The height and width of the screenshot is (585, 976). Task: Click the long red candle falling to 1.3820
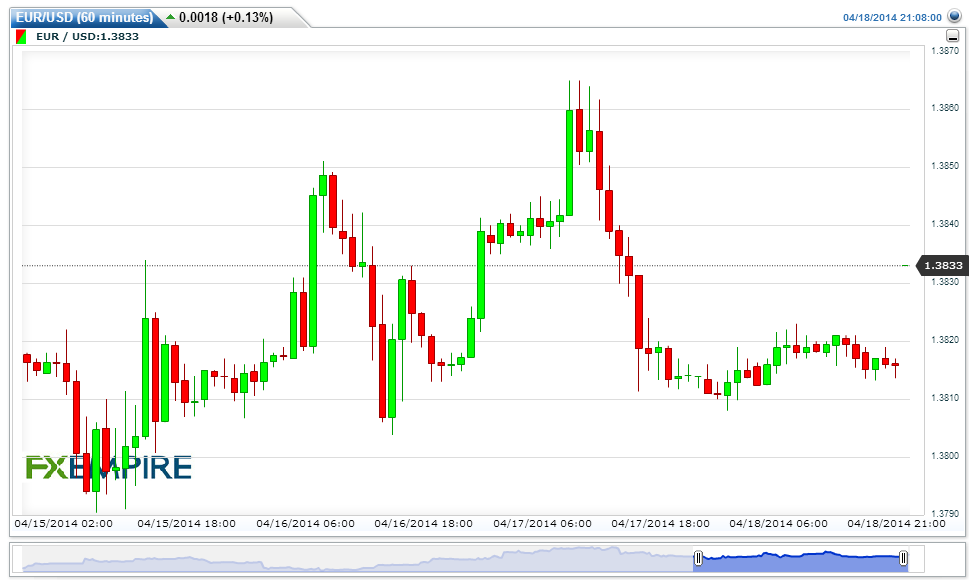[x=639, y=312]
